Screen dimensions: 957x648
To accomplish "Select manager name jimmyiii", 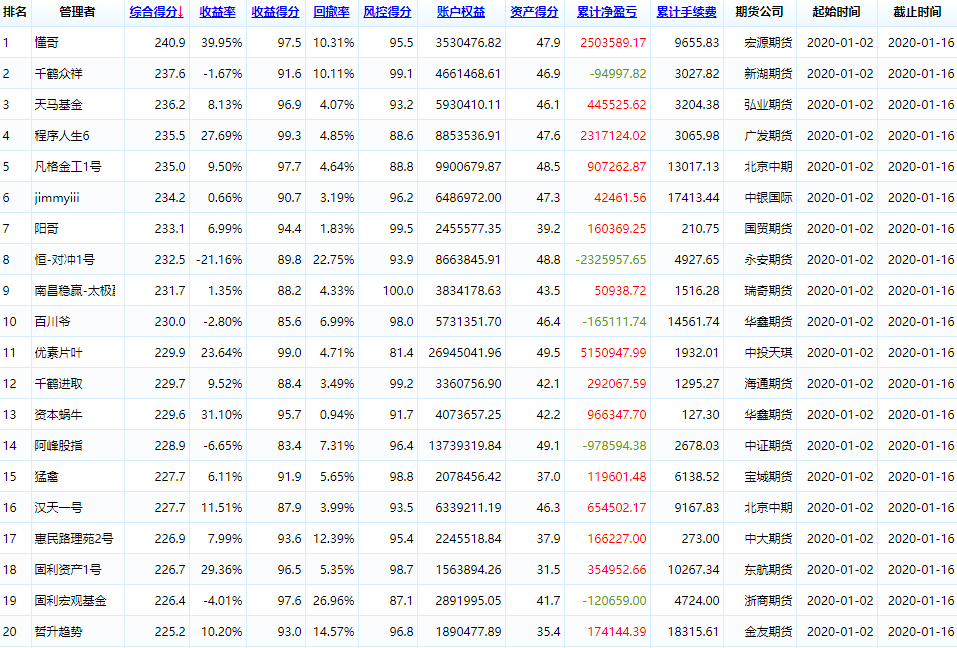I will coord(57,198).
